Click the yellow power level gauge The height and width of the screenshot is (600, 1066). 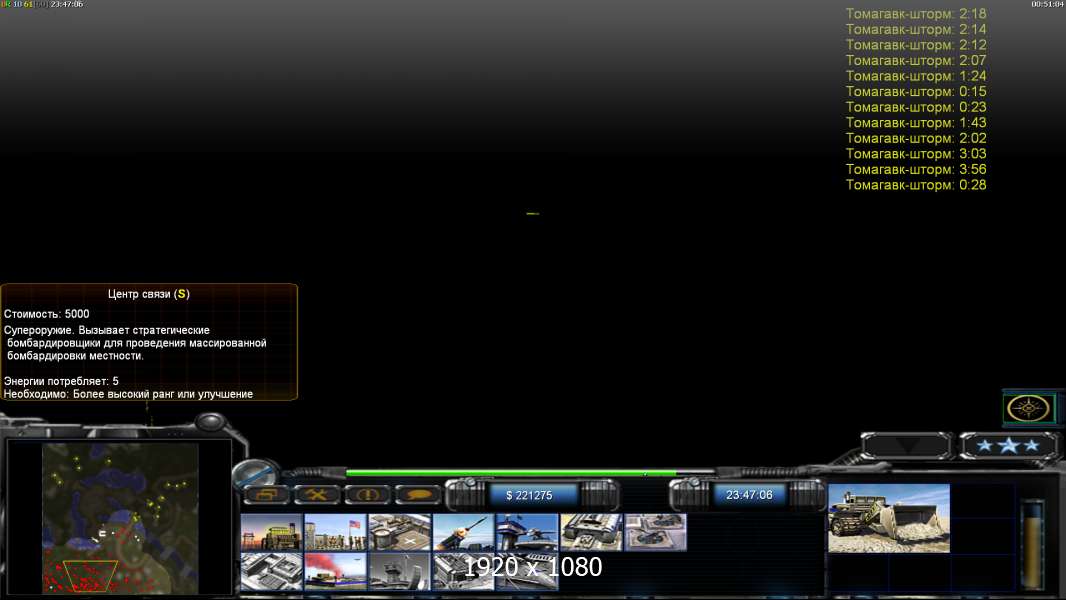tap(1035, 540)
